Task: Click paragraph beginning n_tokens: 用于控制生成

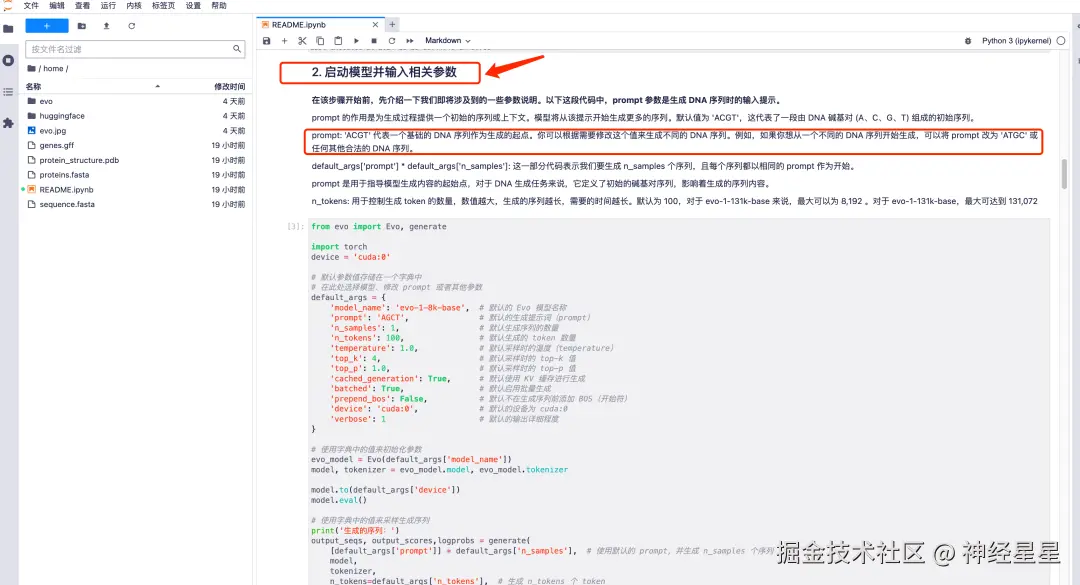Action: pos(674,201)
